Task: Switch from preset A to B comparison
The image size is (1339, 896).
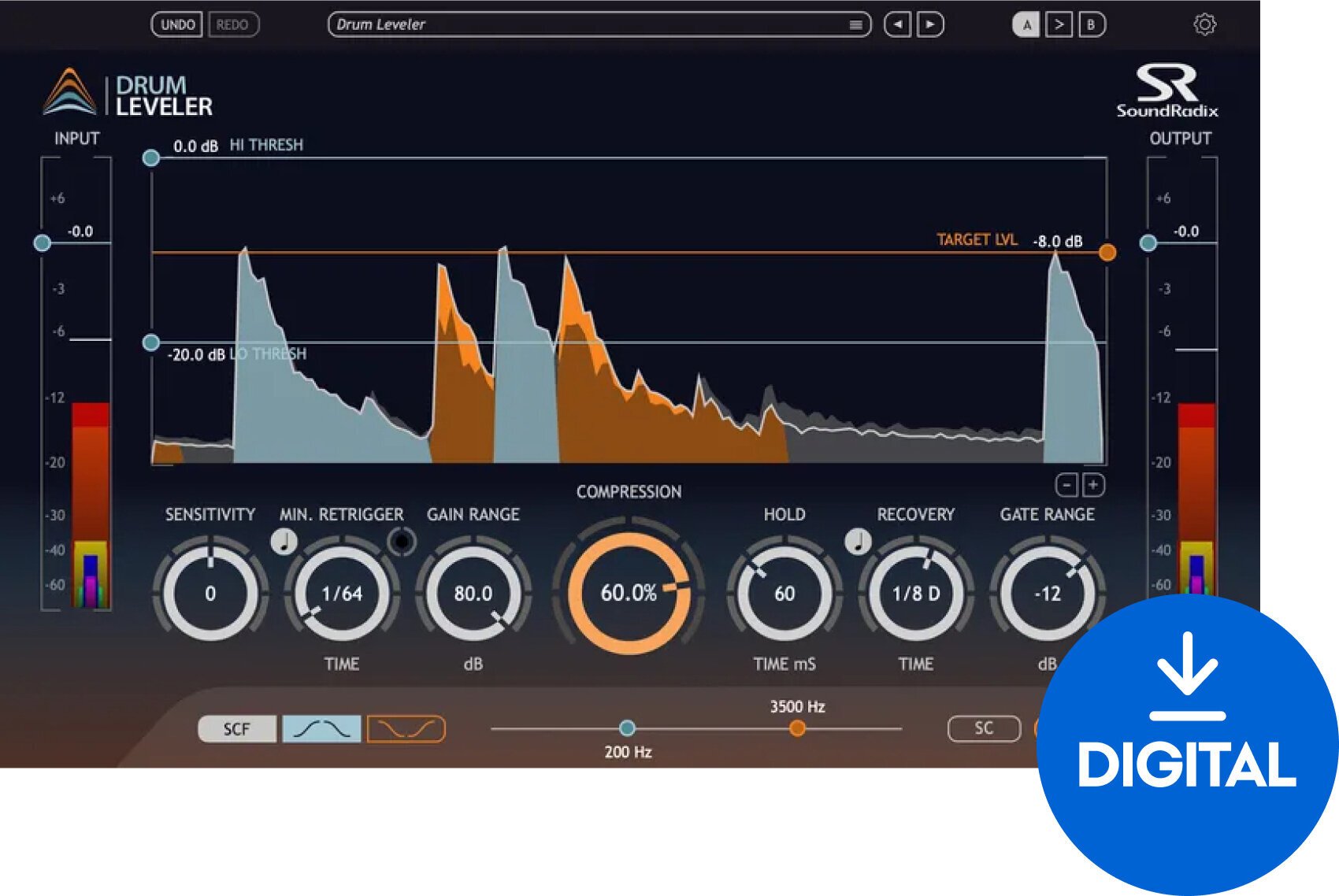Action: [x=1059, y=24]
